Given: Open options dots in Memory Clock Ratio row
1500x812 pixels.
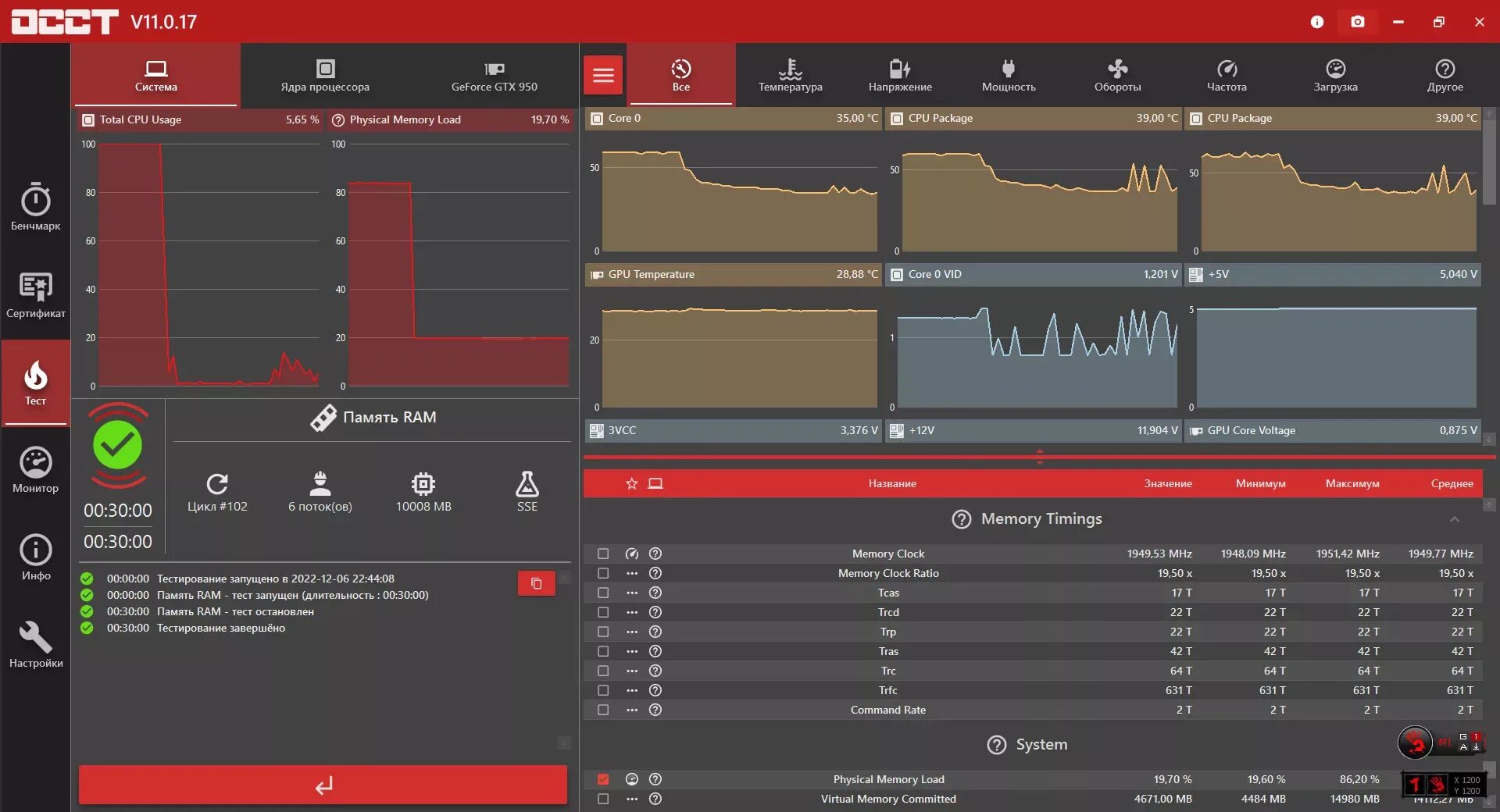Looking at the screenshot, I should [631, 573].
